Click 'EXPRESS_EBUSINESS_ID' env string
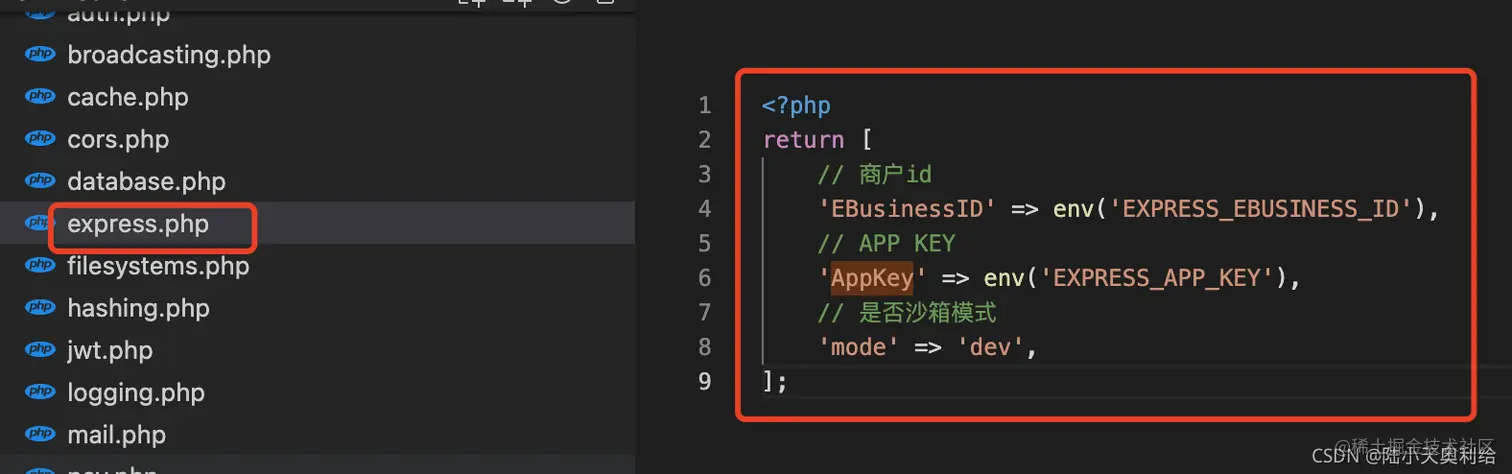Screen dimensions: 1512x474 point(1260,209)
